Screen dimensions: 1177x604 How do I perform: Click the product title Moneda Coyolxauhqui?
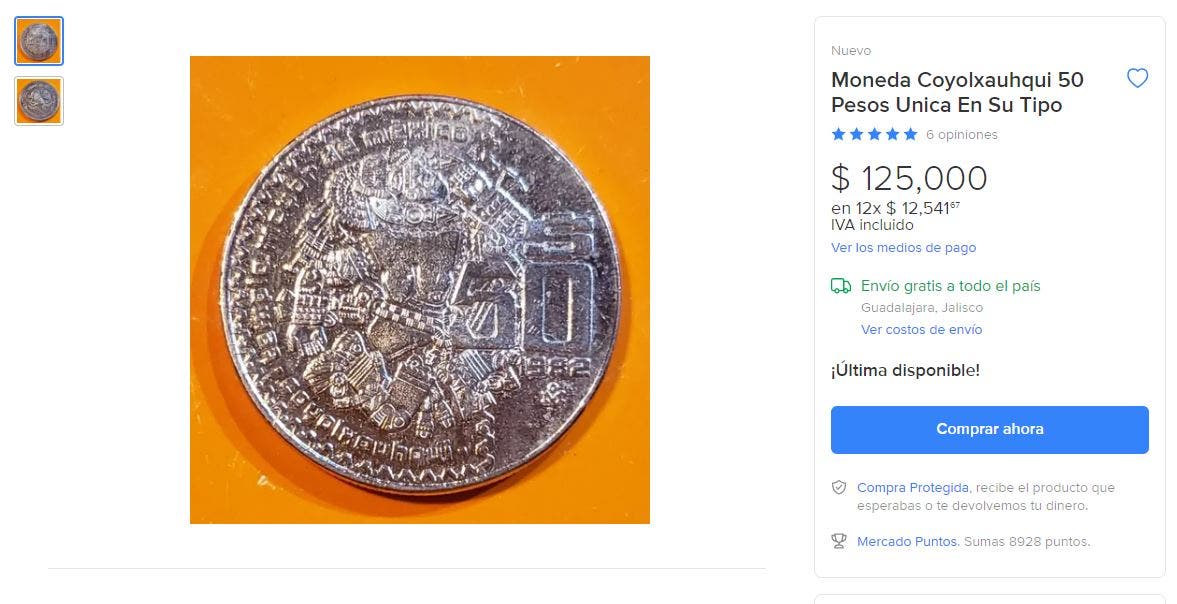[x=957, y=92]
